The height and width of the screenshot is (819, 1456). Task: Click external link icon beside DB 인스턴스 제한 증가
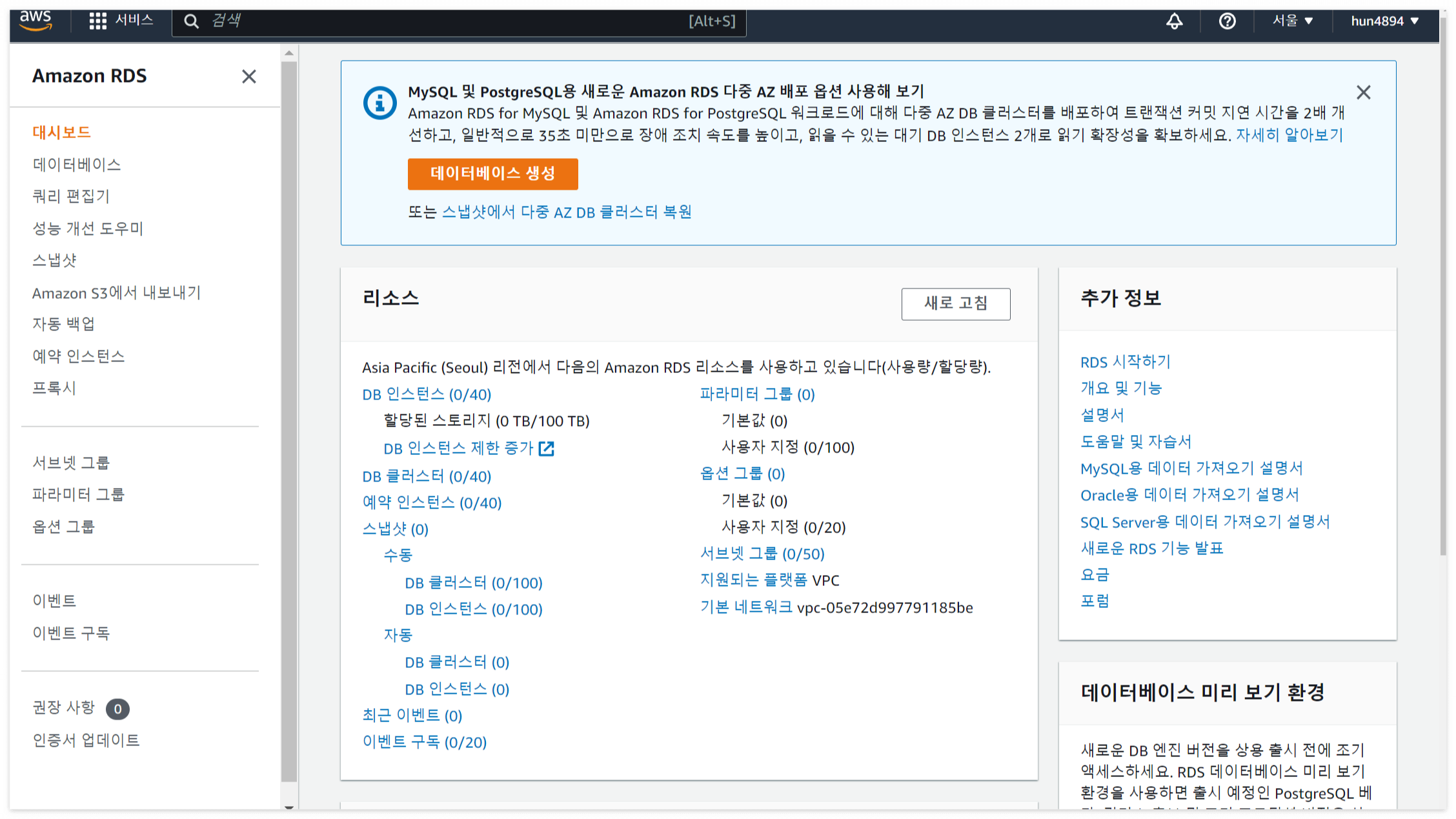pos(546,449)
